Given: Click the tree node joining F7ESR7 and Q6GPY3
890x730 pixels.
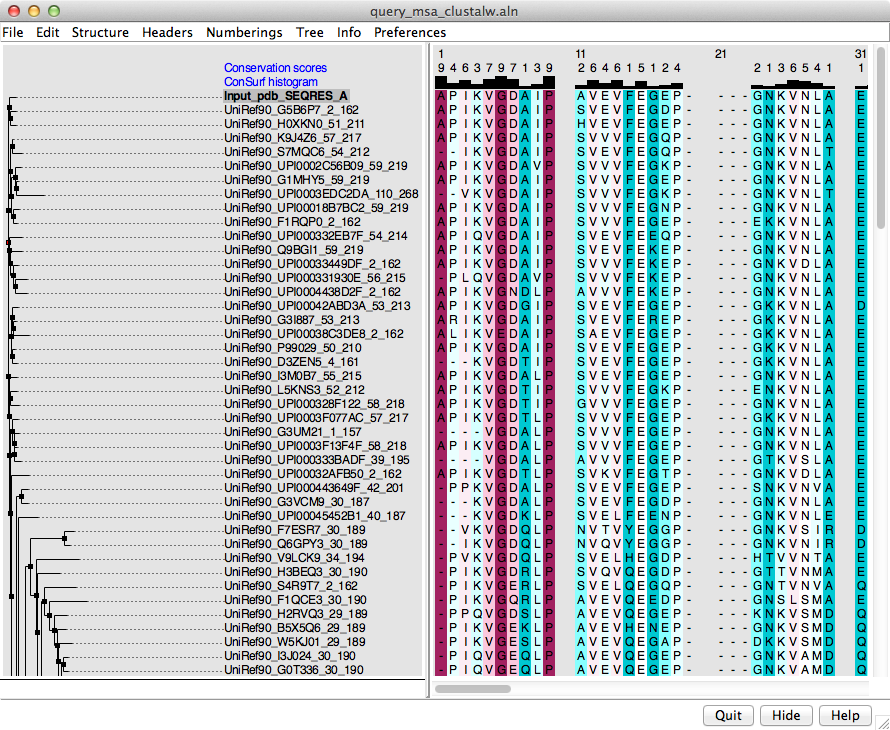Looking at the screenshot, I should (64, 537).
